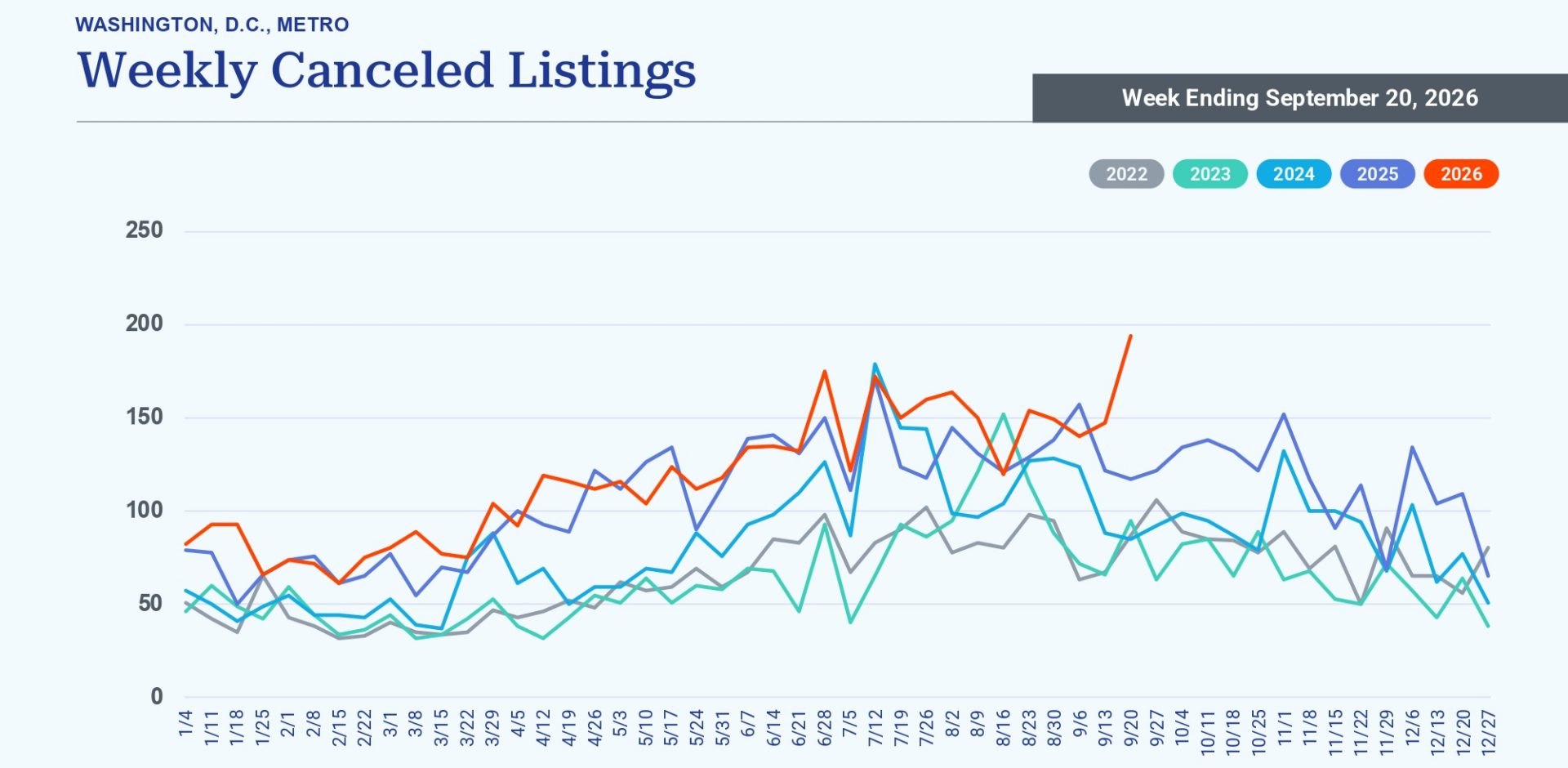Click the orange 2026 legend pill
The image size is (1568, 768).
(x=1461, y=174)
